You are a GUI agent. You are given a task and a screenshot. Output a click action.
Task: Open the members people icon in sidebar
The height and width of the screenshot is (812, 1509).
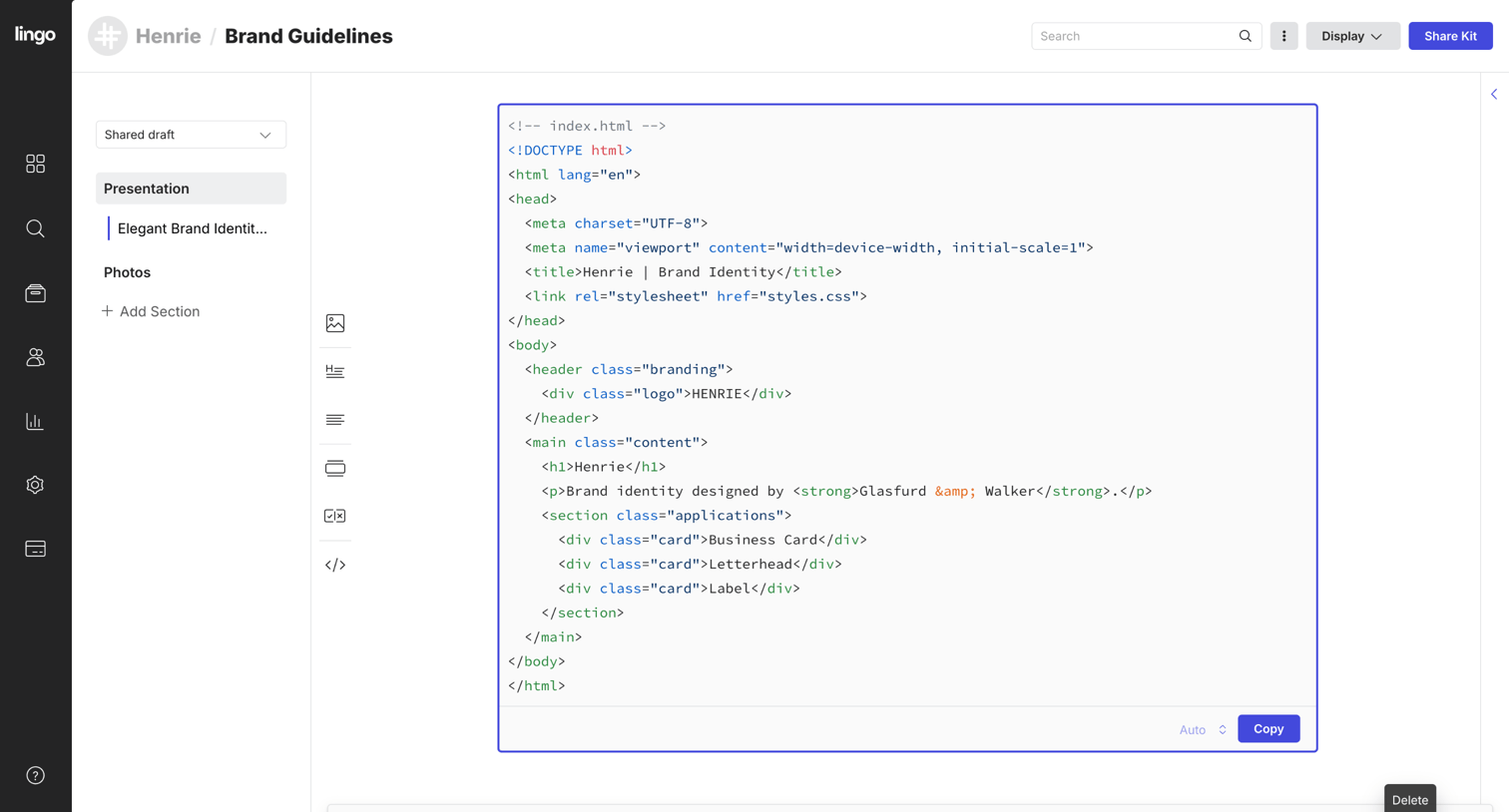35,357
